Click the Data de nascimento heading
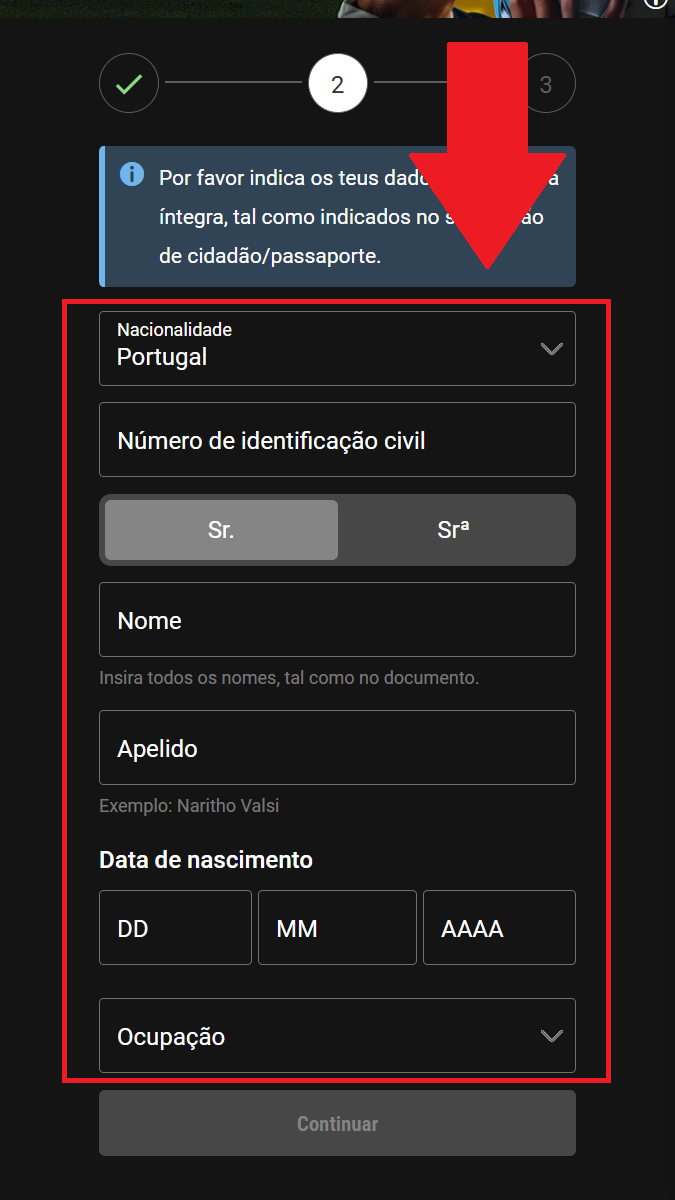The image size is (675, 1200). (206, 860)
